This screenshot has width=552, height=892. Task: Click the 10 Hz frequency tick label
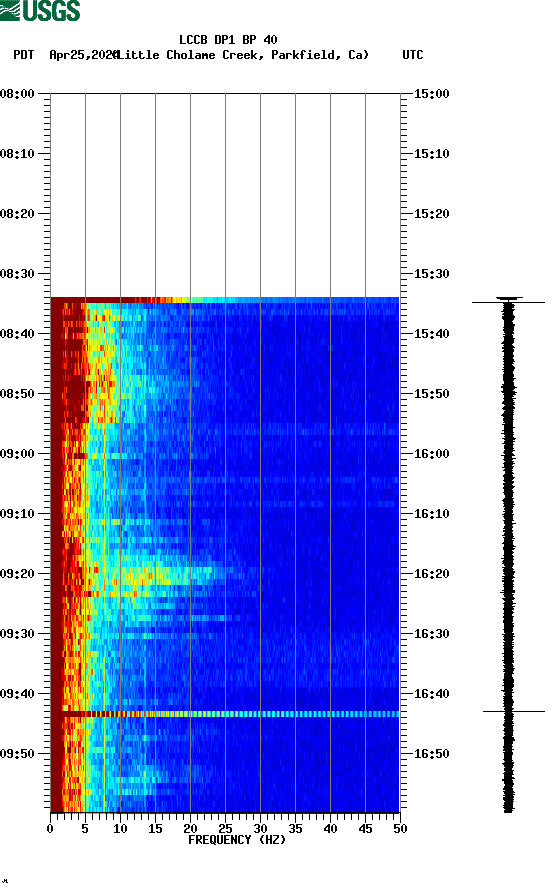120,829
